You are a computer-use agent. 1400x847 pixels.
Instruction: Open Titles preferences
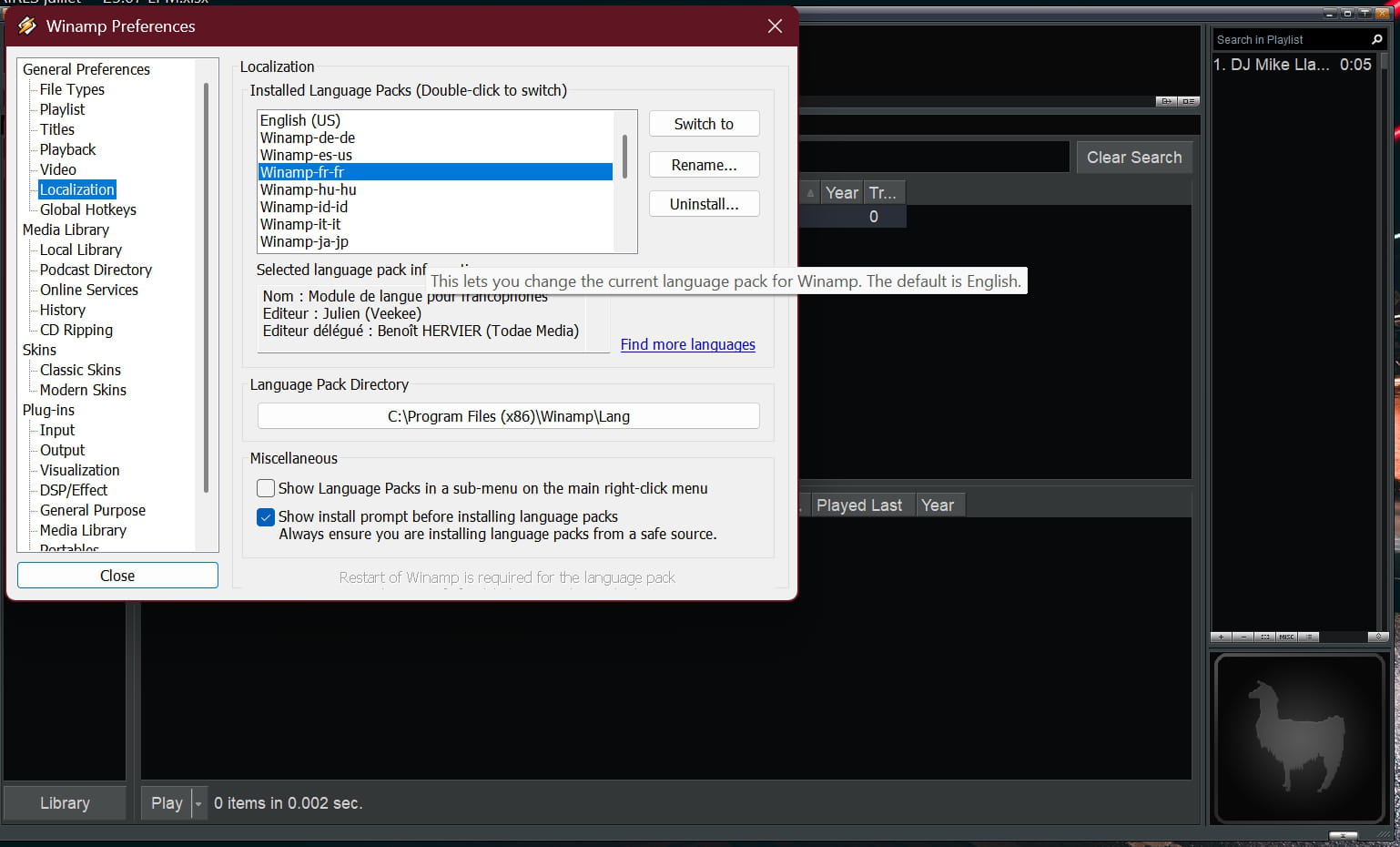[x=57, y=129]
